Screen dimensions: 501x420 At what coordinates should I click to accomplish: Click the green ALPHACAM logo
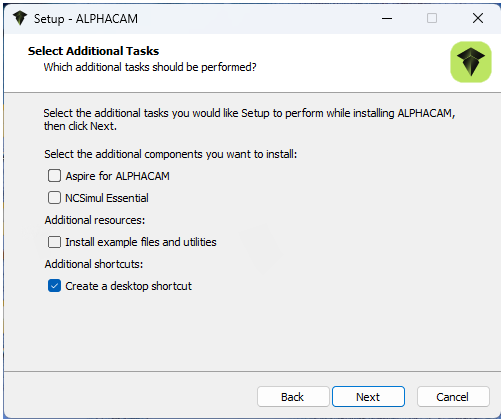click(471, 62)
